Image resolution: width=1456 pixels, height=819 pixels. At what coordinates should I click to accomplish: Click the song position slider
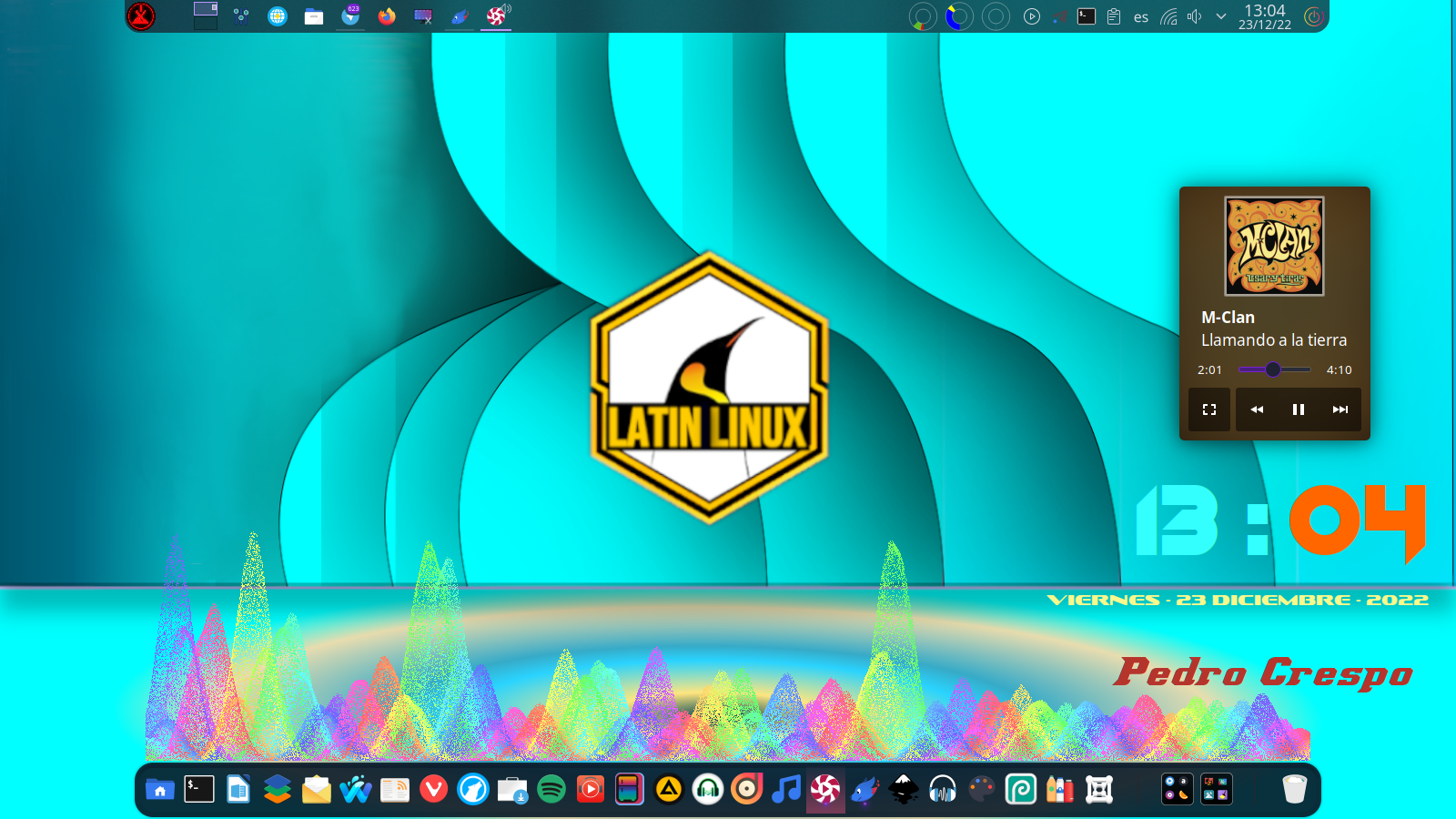(1274, 369)
